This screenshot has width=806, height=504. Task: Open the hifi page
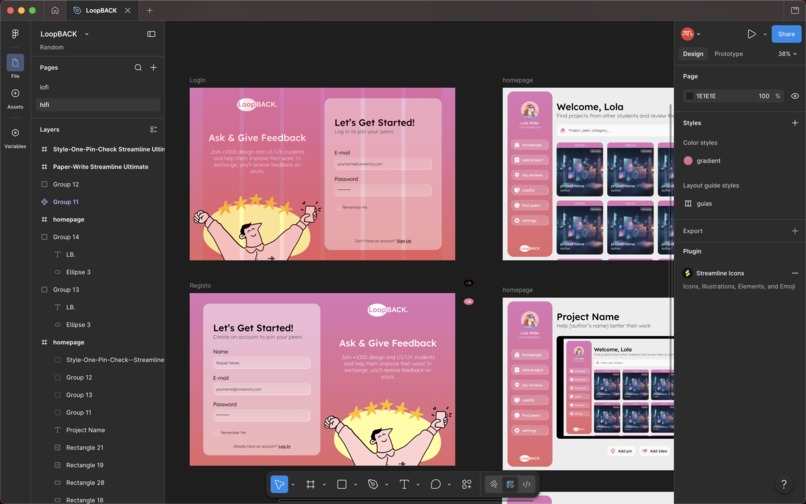[x=97, y=104]
